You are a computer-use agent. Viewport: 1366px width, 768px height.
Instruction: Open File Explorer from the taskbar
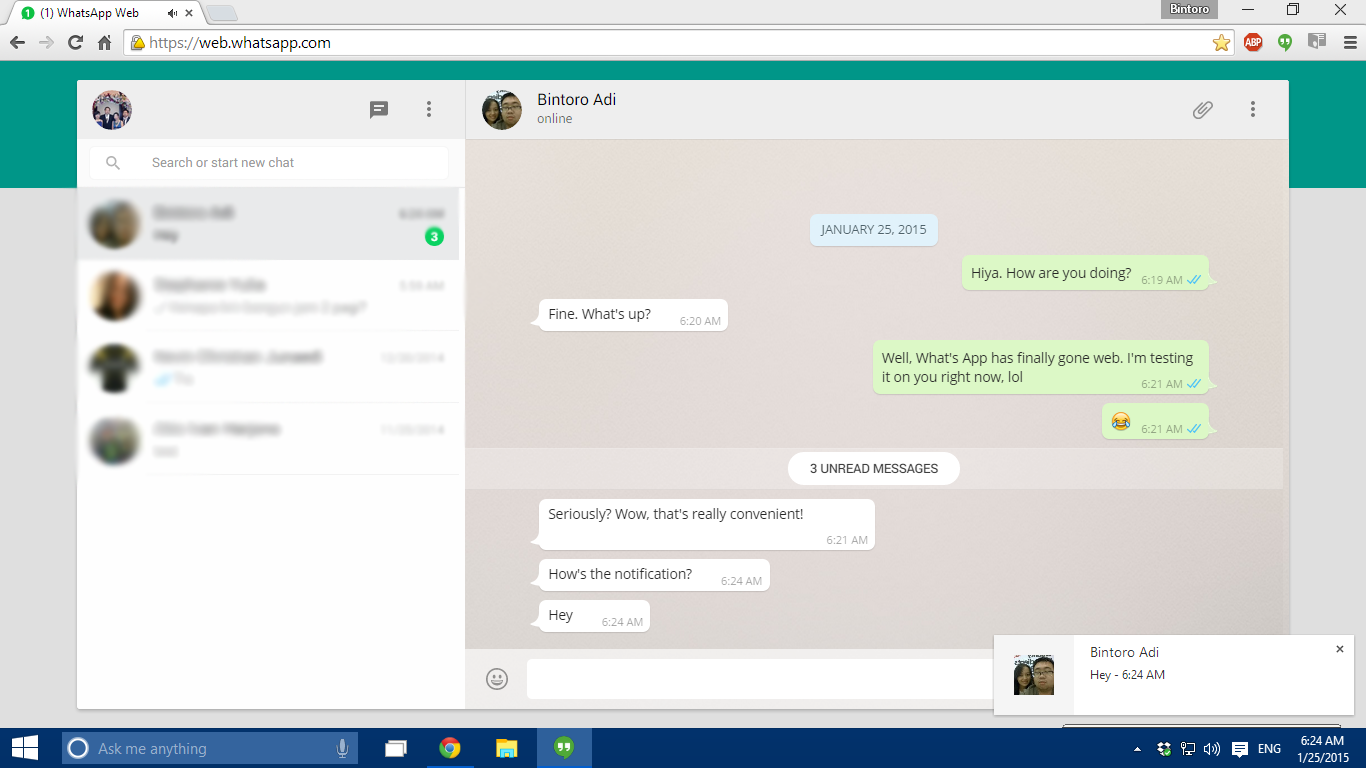(507, 748)
